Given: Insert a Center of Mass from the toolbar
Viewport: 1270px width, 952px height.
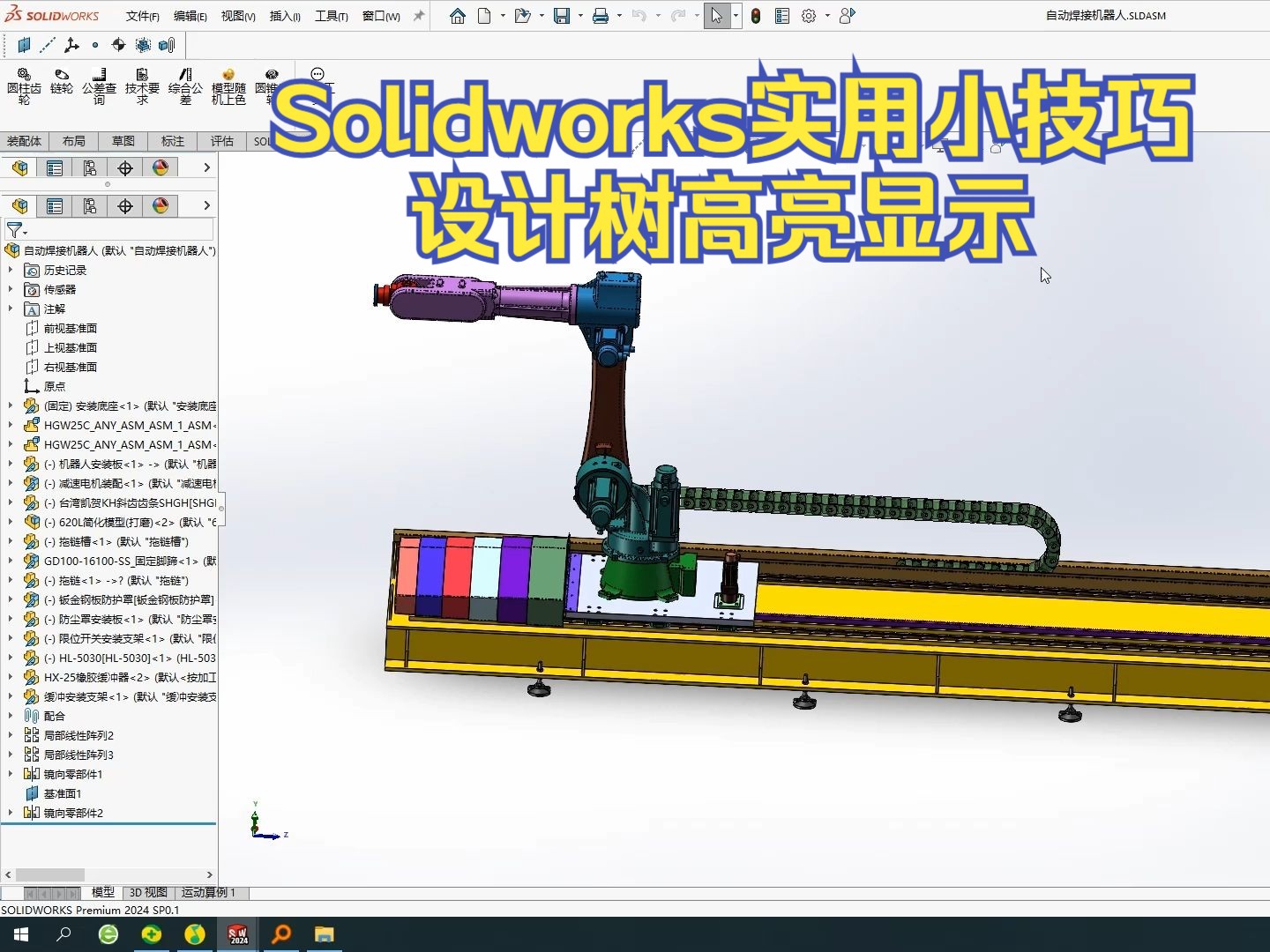Looking at the screenshot, I should [118, 45].
